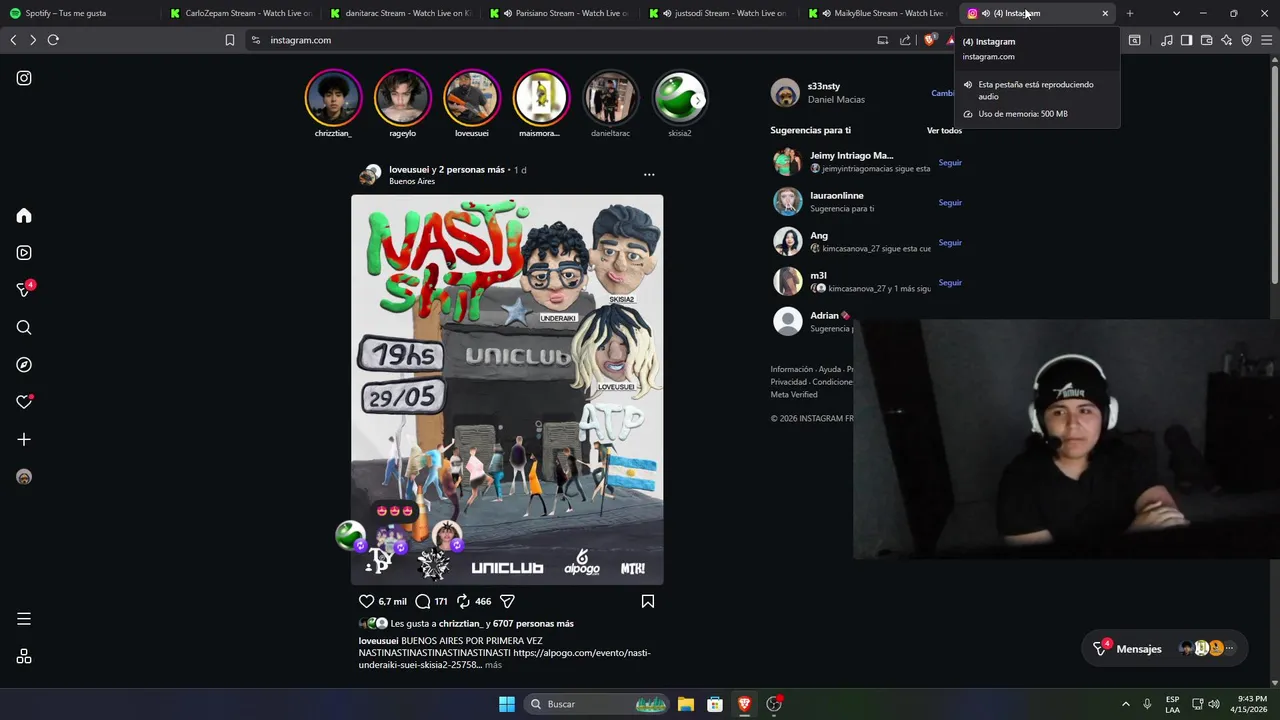Toggle the browser sidebar panel

click(1187, 40)
